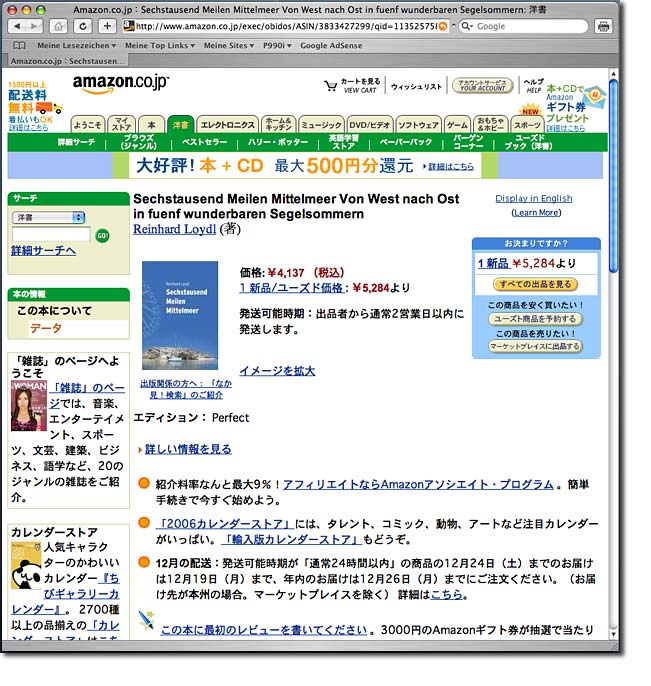Viewport: 651px width, 686px height.
Task: Click the Add Bookmark plus button
Action: 107,25
